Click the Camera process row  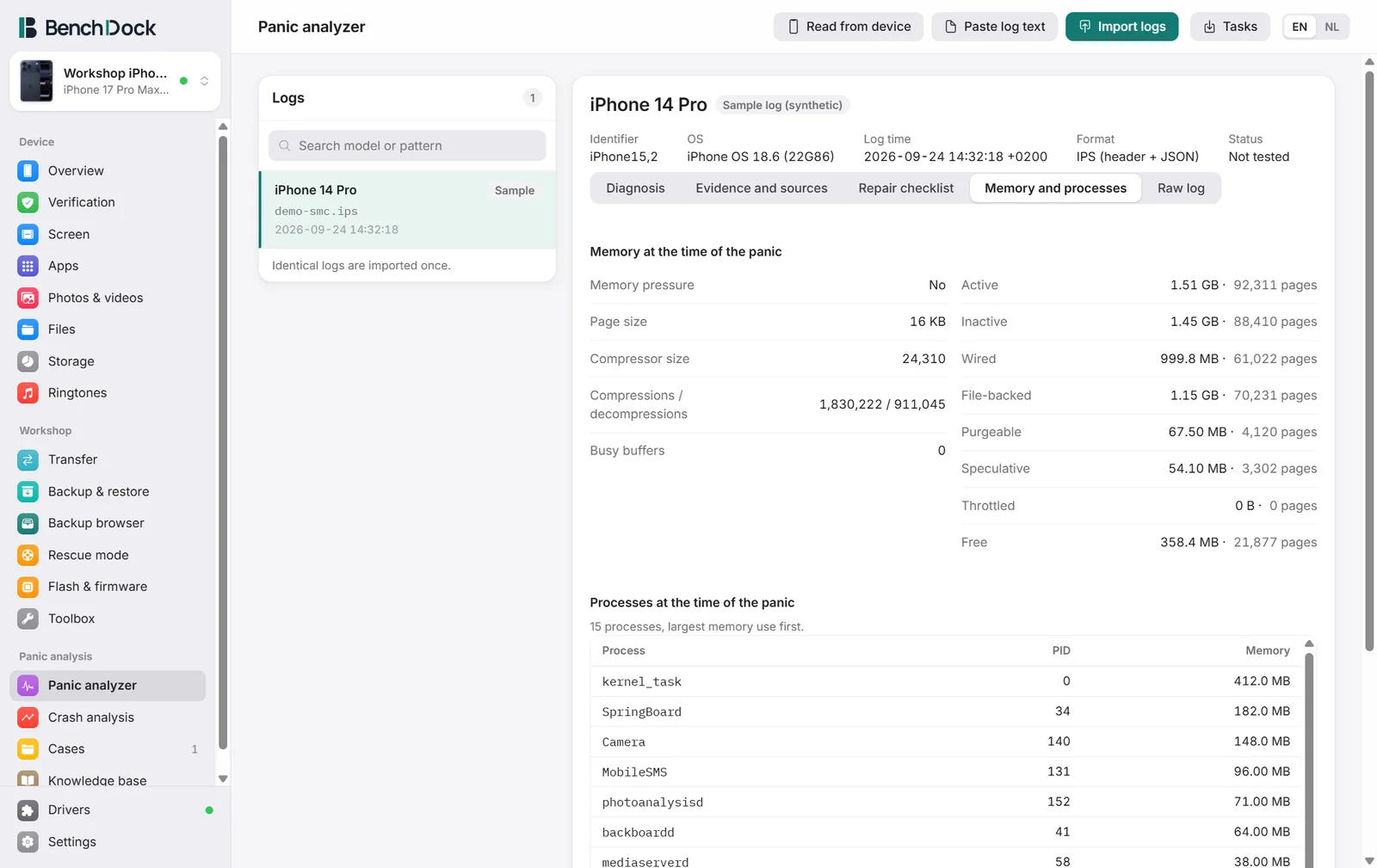click(x=946, y=742)
